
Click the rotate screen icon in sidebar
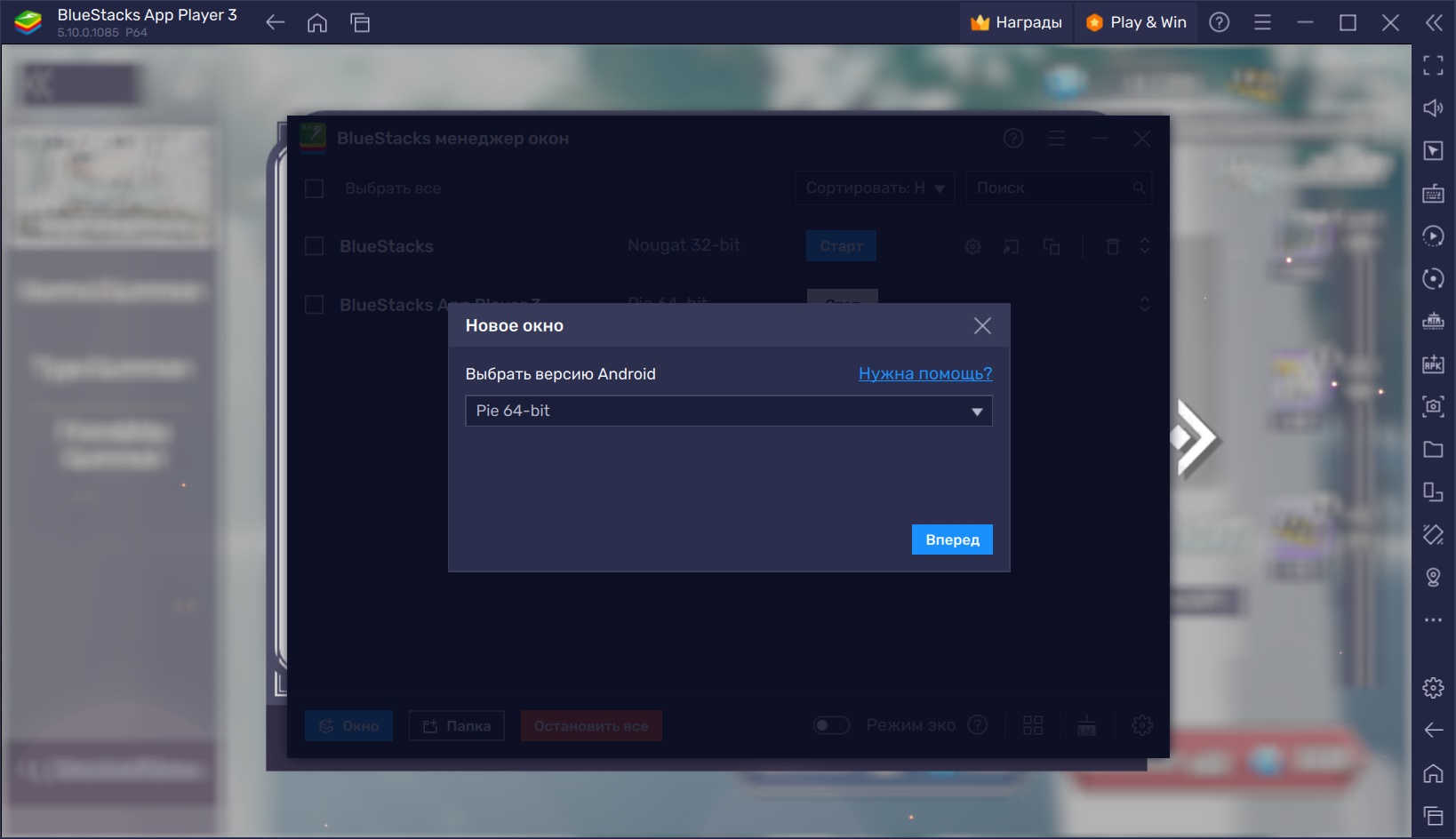(x=1433, y=491)
